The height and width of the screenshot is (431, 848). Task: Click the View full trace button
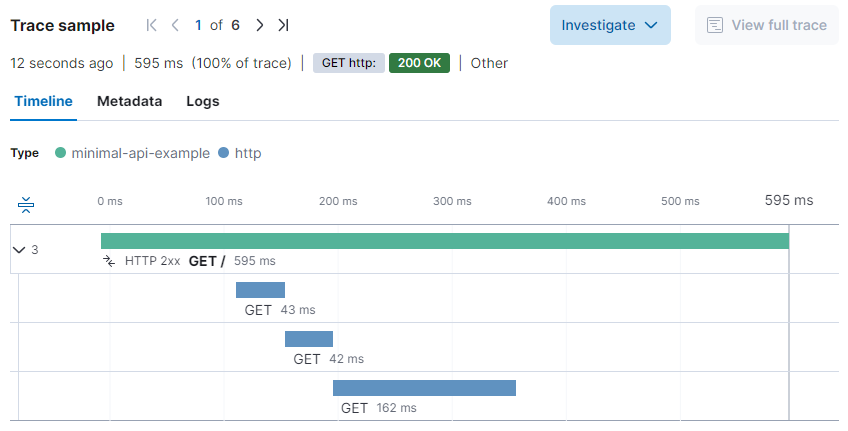click(x=766, y=25)
